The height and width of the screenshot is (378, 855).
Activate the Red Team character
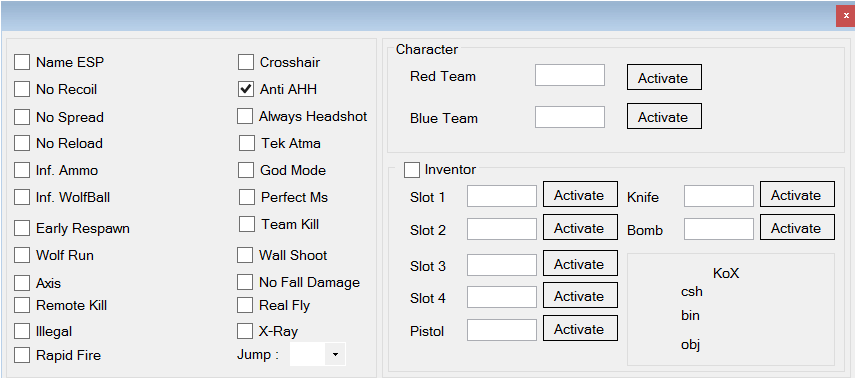pyautogui.click(x=664, y=77)
